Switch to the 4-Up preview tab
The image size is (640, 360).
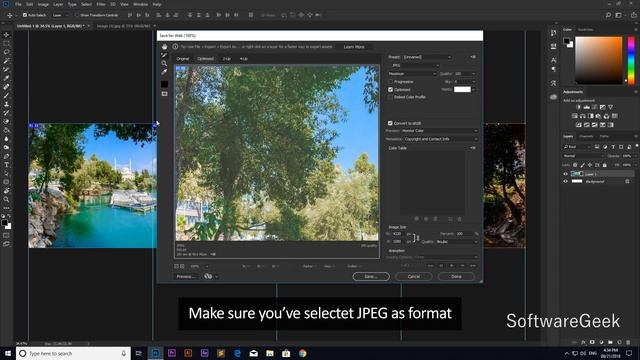coord(244,59)
